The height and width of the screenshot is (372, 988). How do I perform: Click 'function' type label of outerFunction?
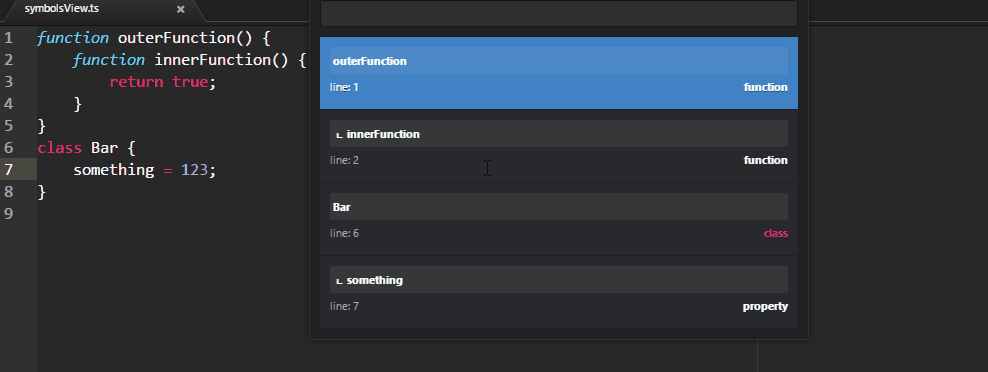[x=766, y=87]
